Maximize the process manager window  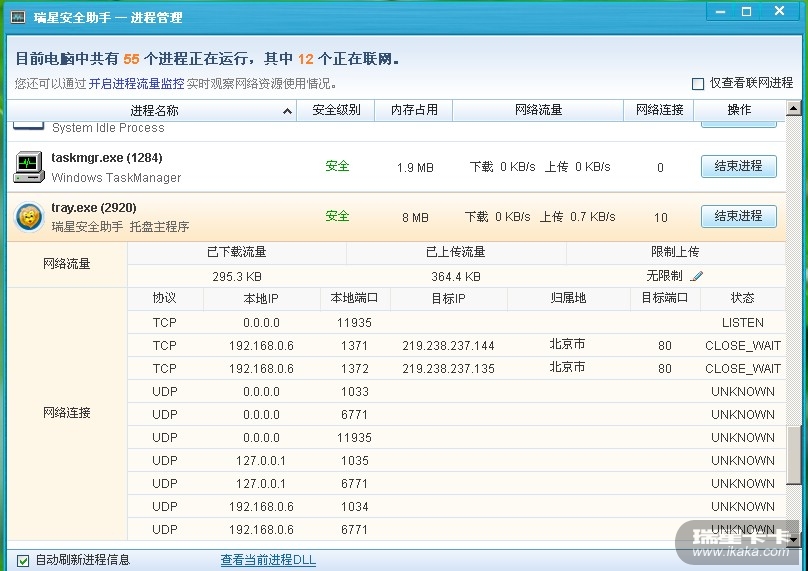pyautogui.click(x=746, y=11)
